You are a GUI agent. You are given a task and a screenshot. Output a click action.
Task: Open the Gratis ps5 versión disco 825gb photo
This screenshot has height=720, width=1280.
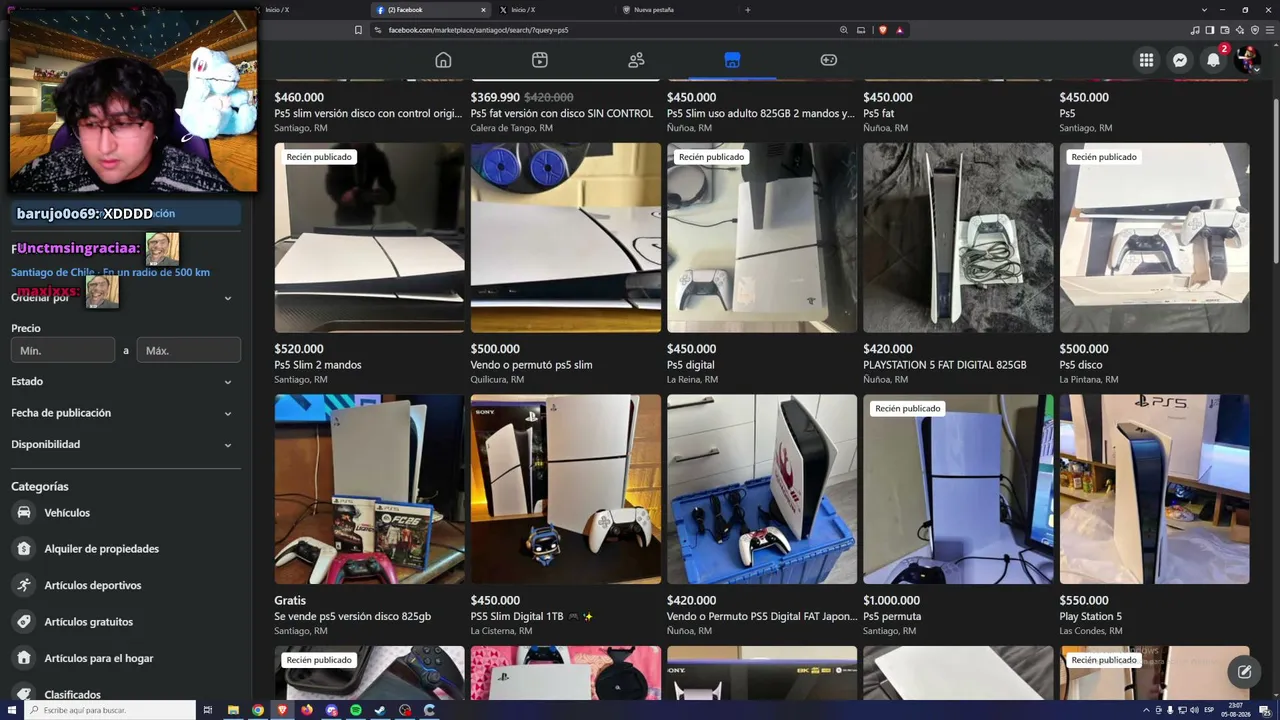tap(369, 489)
